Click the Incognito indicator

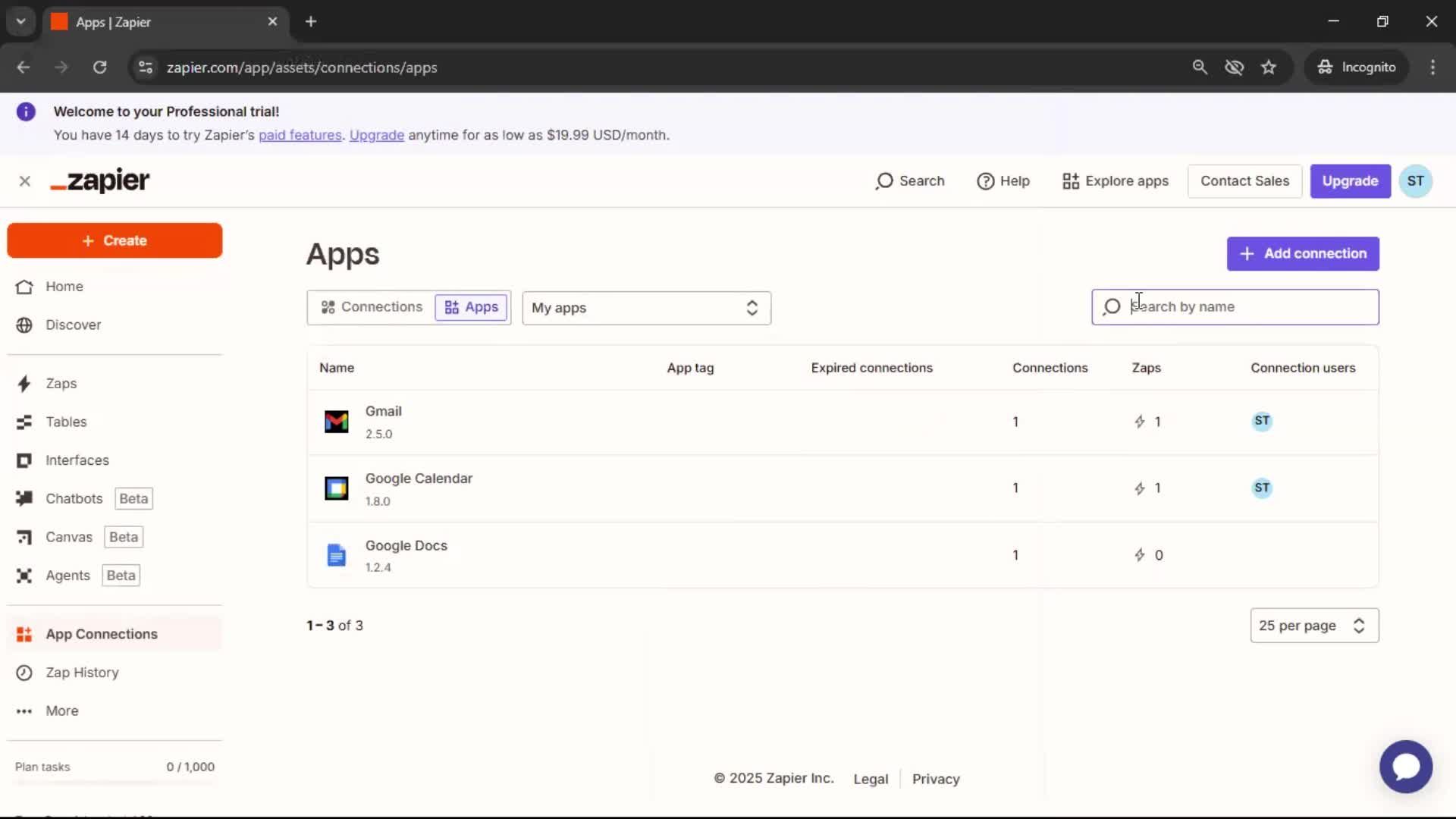point(1356,67)
